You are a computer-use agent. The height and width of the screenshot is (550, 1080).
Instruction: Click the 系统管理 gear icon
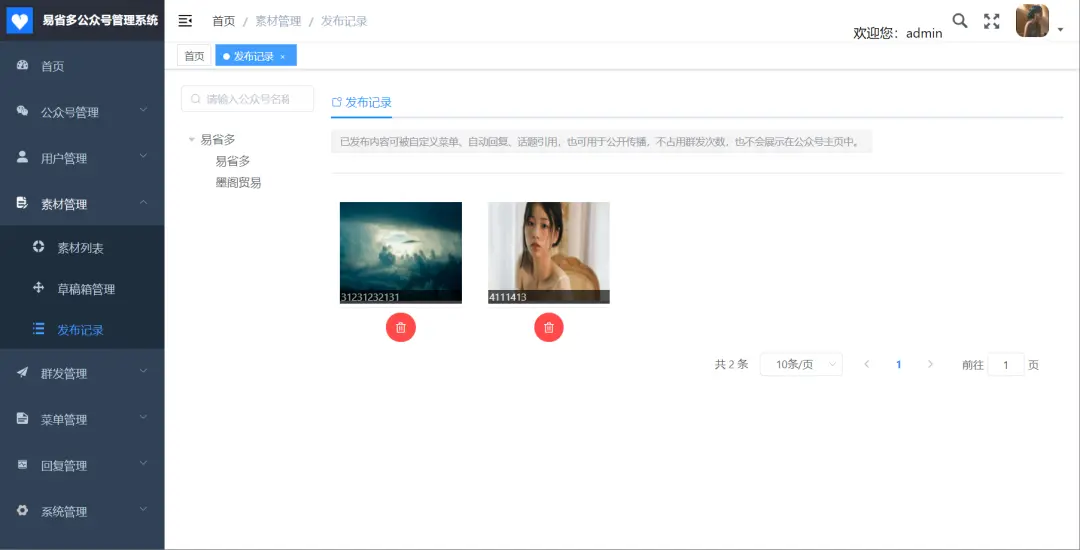pos(22,510)
